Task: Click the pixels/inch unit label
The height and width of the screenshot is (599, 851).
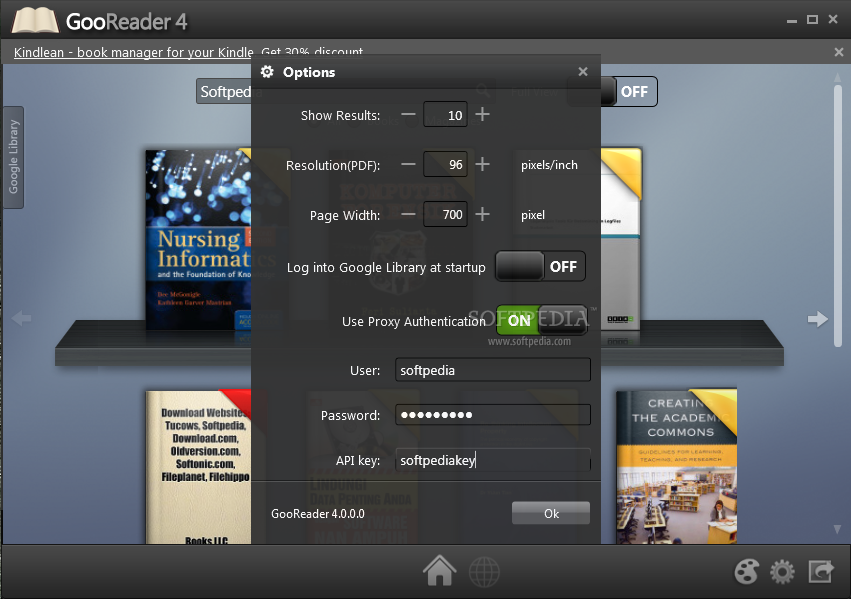Action: coord(549,165)
